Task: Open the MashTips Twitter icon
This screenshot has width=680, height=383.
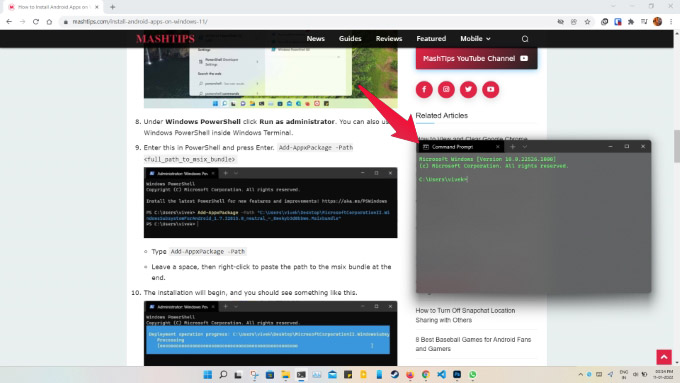Action: pos(468,89)
